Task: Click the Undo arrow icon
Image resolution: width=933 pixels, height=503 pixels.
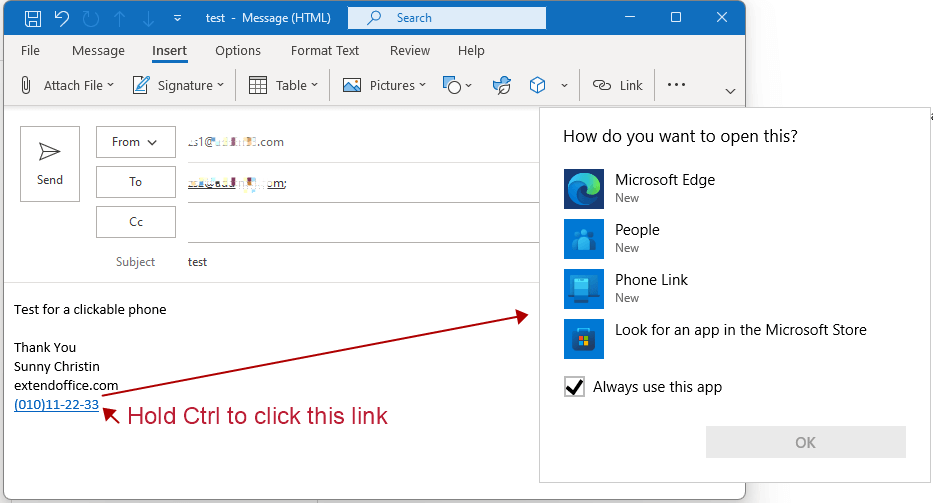Action: [62, 18]
